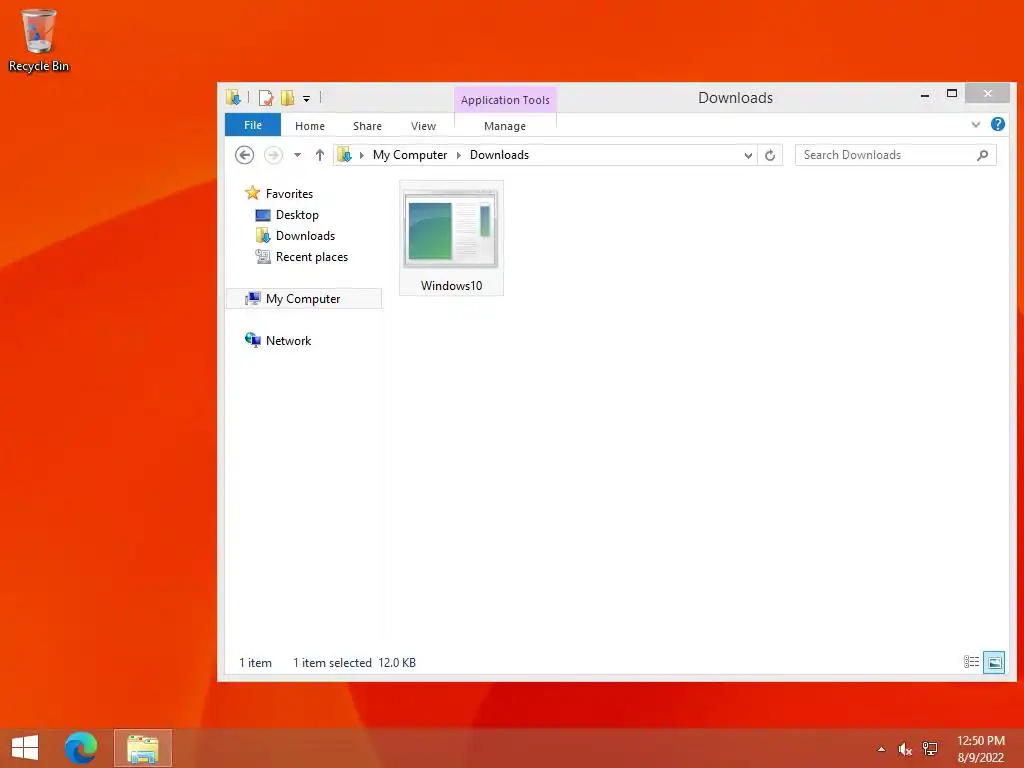Click the search magnifier icon

click(982, 155)
